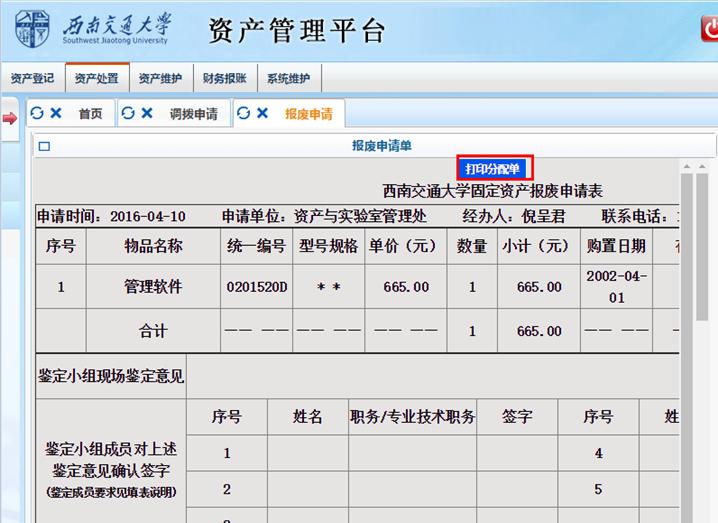Close the 调拨申请 tab
Image resolution: width=718 pixels, height=523 pixels.
tap(147, 114)
